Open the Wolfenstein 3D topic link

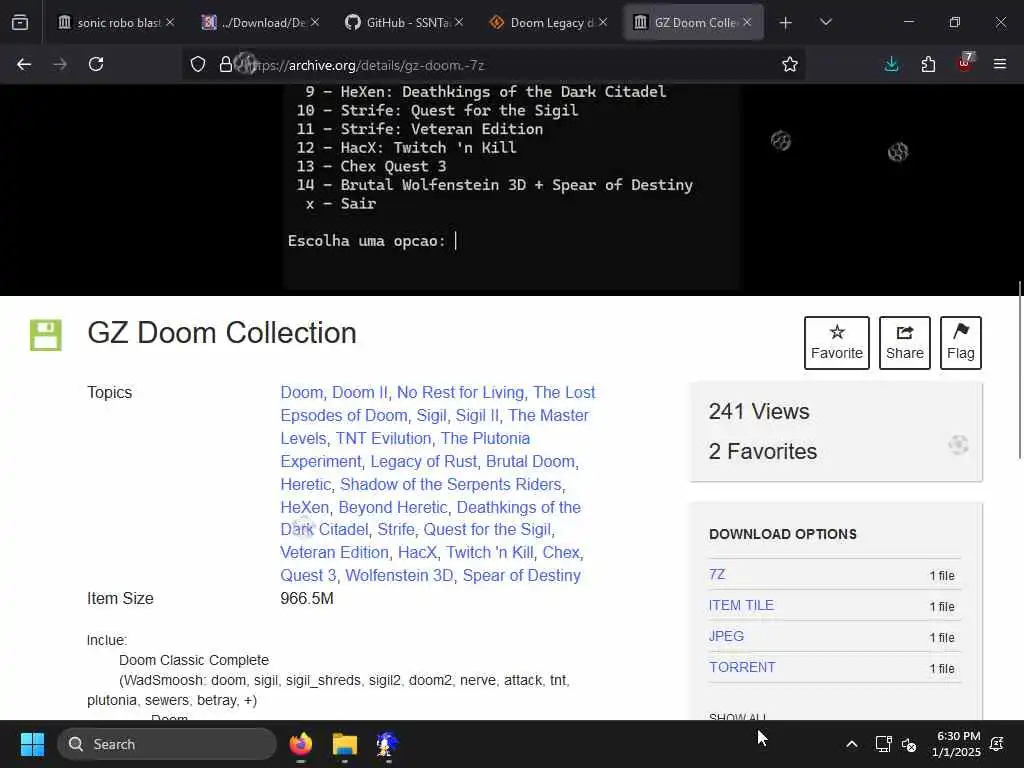[x=399, y=575]
